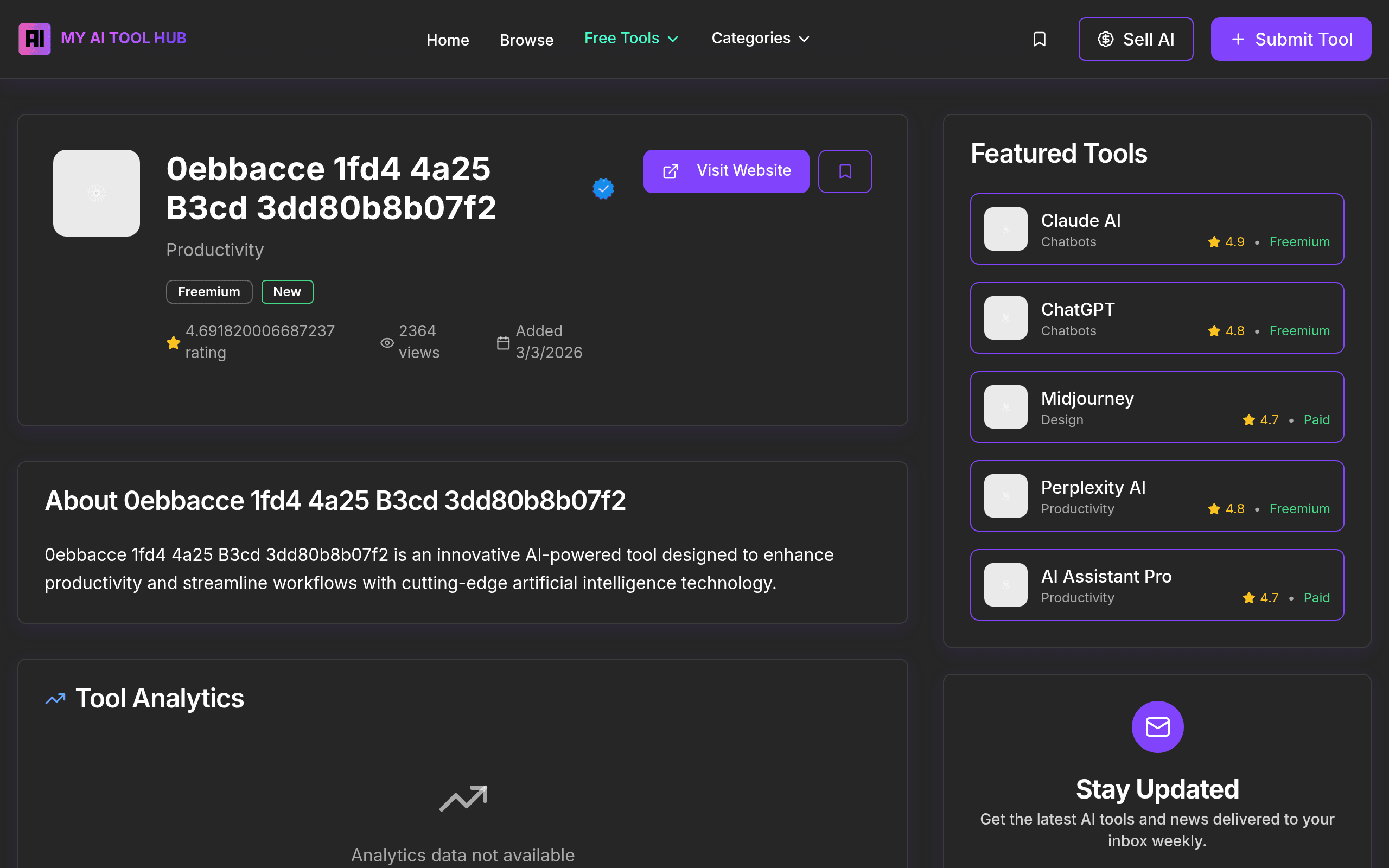The image size is (1389, 868).
Task: Click the calendar added-date icon
Action: pos(503,343)
